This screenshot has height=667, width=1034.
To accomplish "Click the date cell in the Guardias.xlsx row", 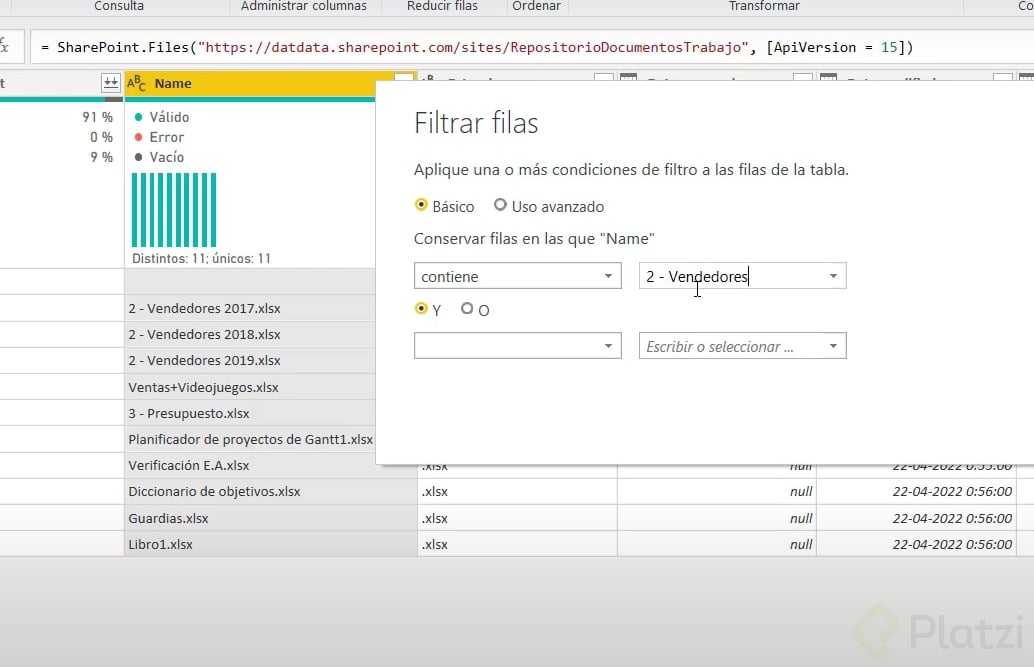I will [917, 518].
